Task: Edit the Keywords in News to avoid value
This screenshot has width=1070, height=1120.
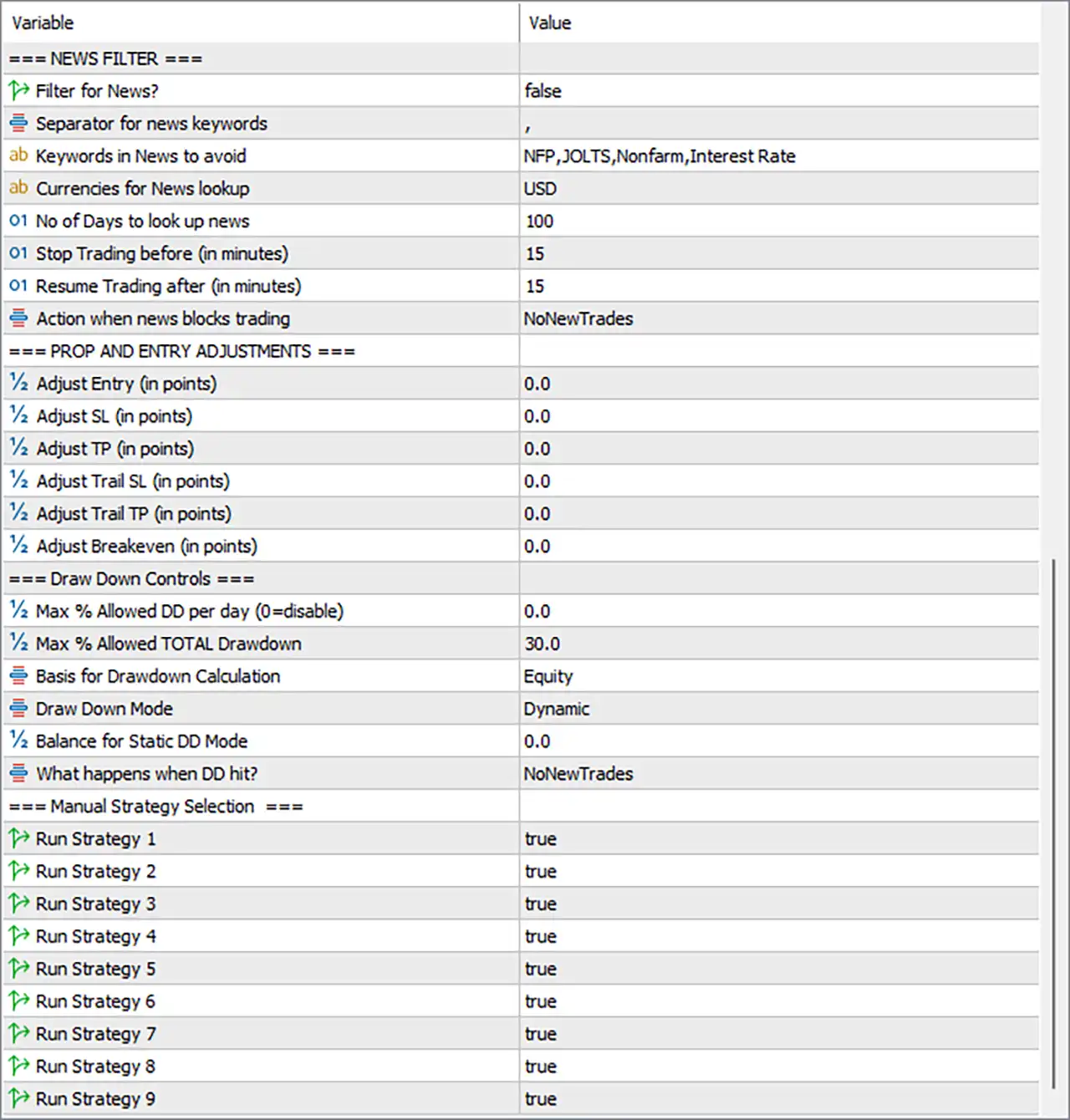Action: click(779, 155)
